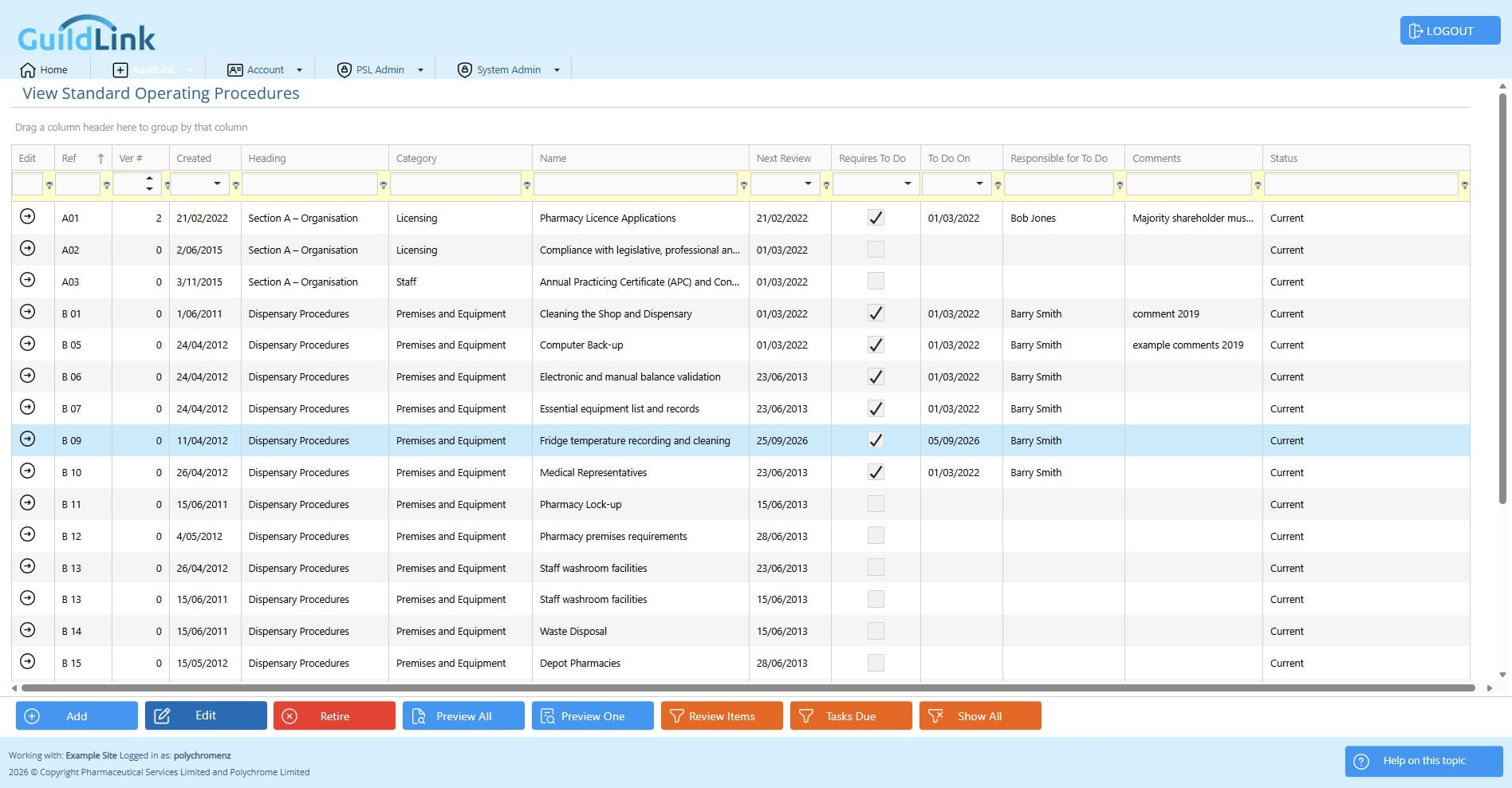Click the help question mark icon
1512x788 pixels.
pyautogui.click(x=1361, y=761)
